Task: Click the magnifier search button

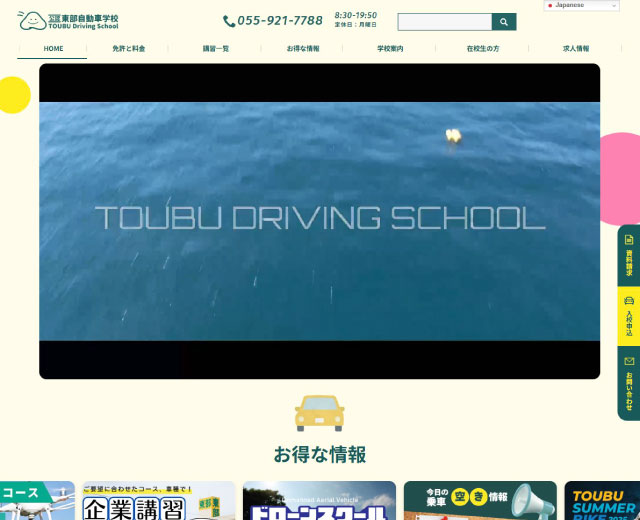Action: pos(504,22)
